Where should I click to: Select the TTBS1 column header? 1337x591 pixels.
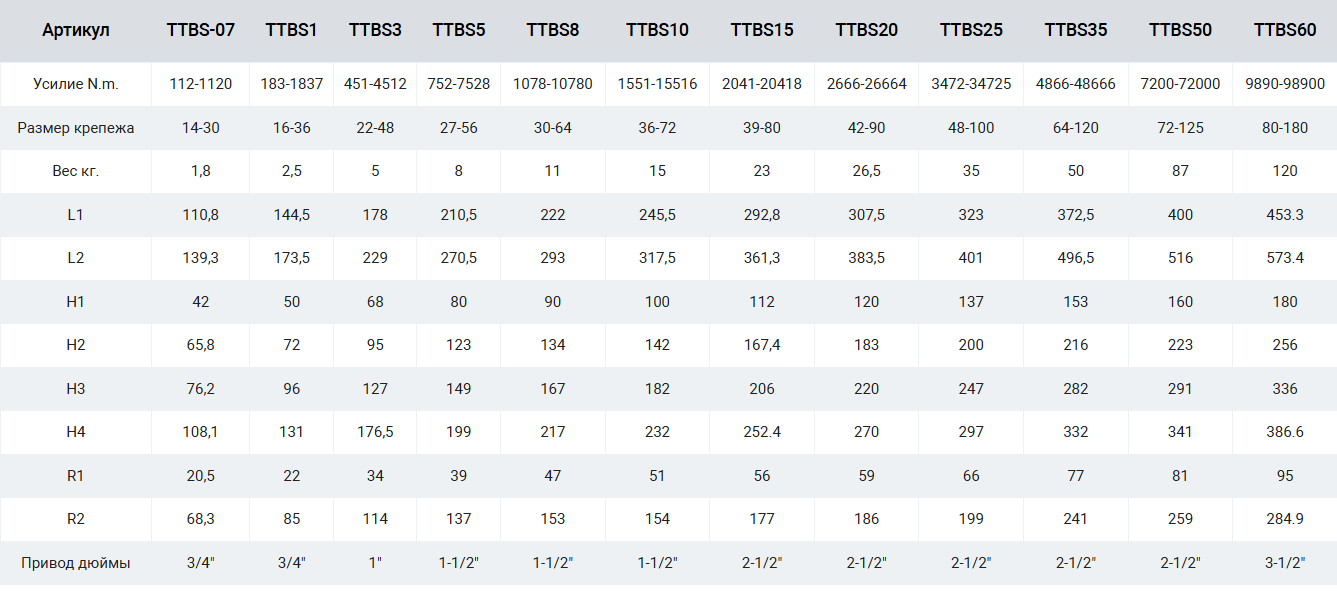click(x=291, y=30)
